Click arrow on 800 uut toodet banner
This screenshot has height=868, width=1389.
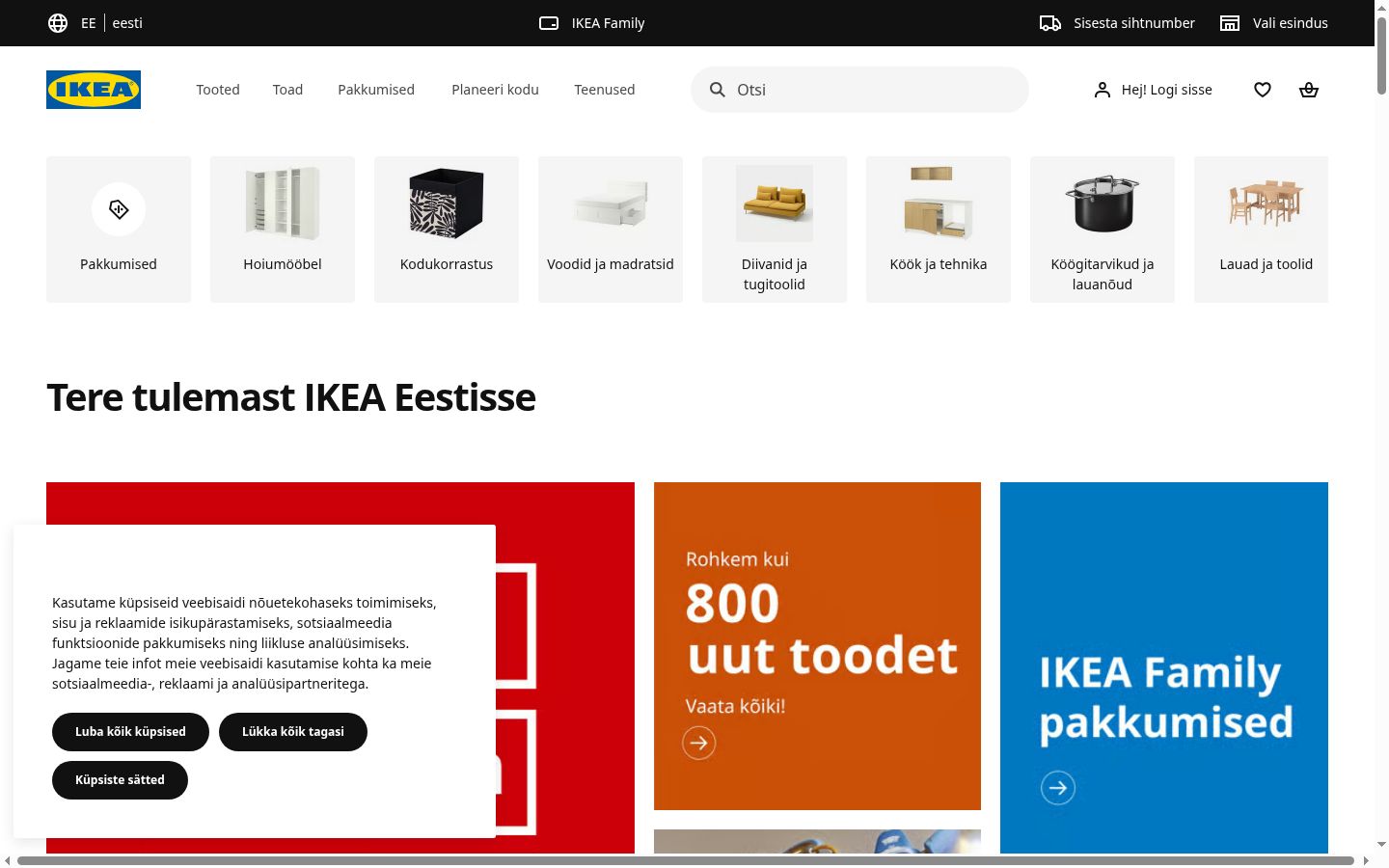(x=699, y=743)
